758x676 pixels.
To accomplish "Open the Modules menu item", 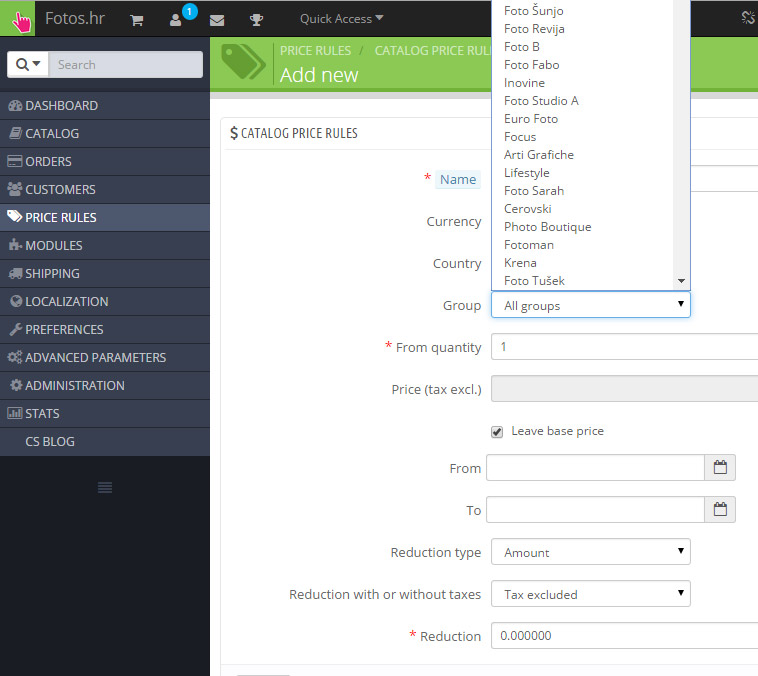I will coord(105,246).
